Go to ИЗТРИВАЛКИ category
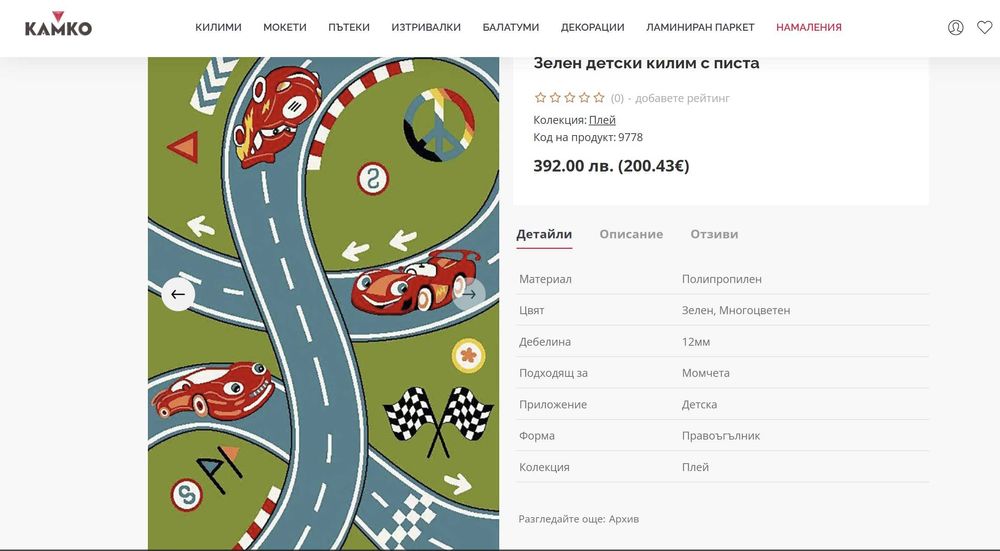The height and width of the screenshot is (551, 1000). [426, 27]
